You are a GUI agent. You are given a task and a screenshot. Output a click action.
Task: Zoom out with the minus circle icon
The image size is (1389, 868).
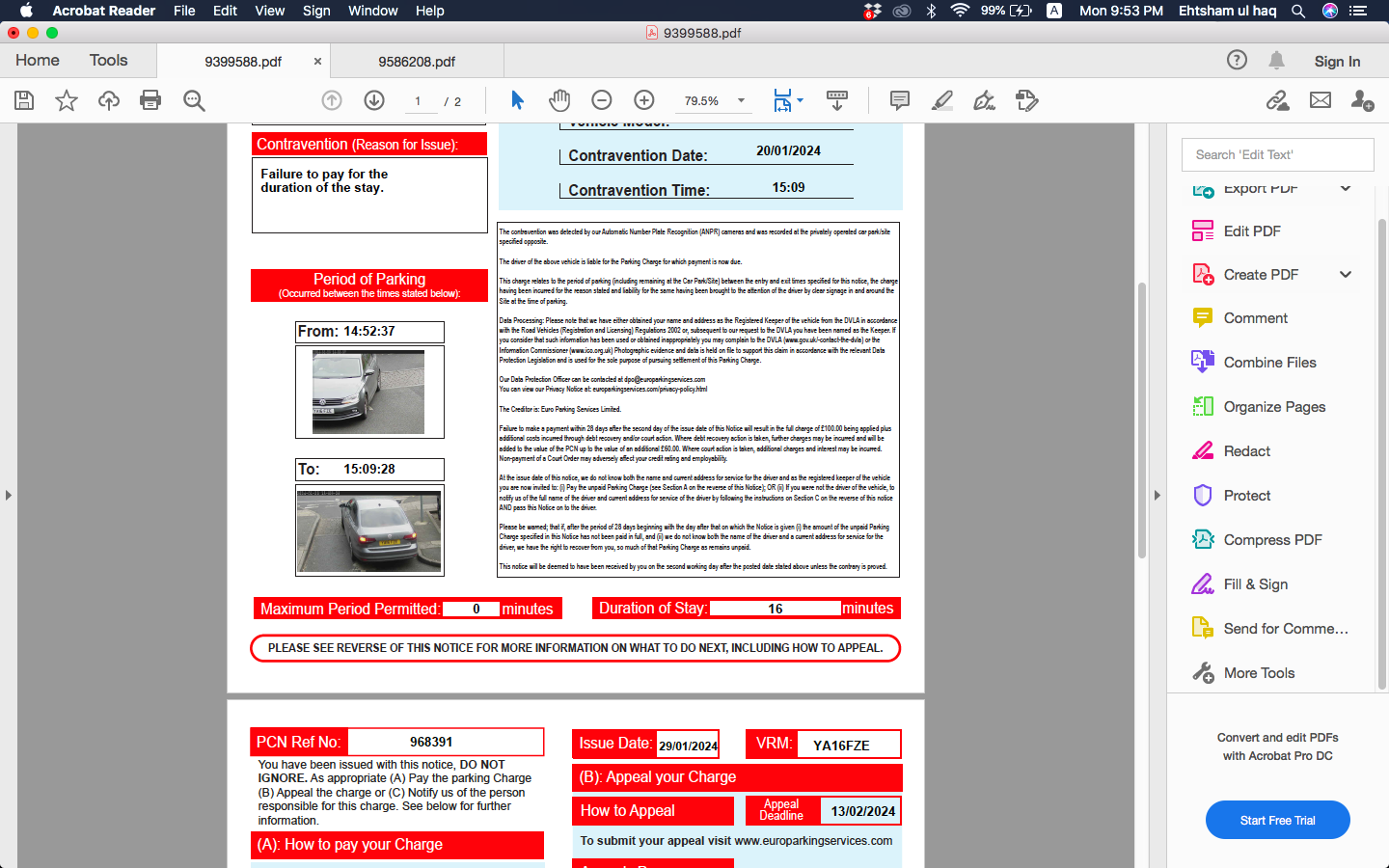pyautogui.click(x=602, y=100)
